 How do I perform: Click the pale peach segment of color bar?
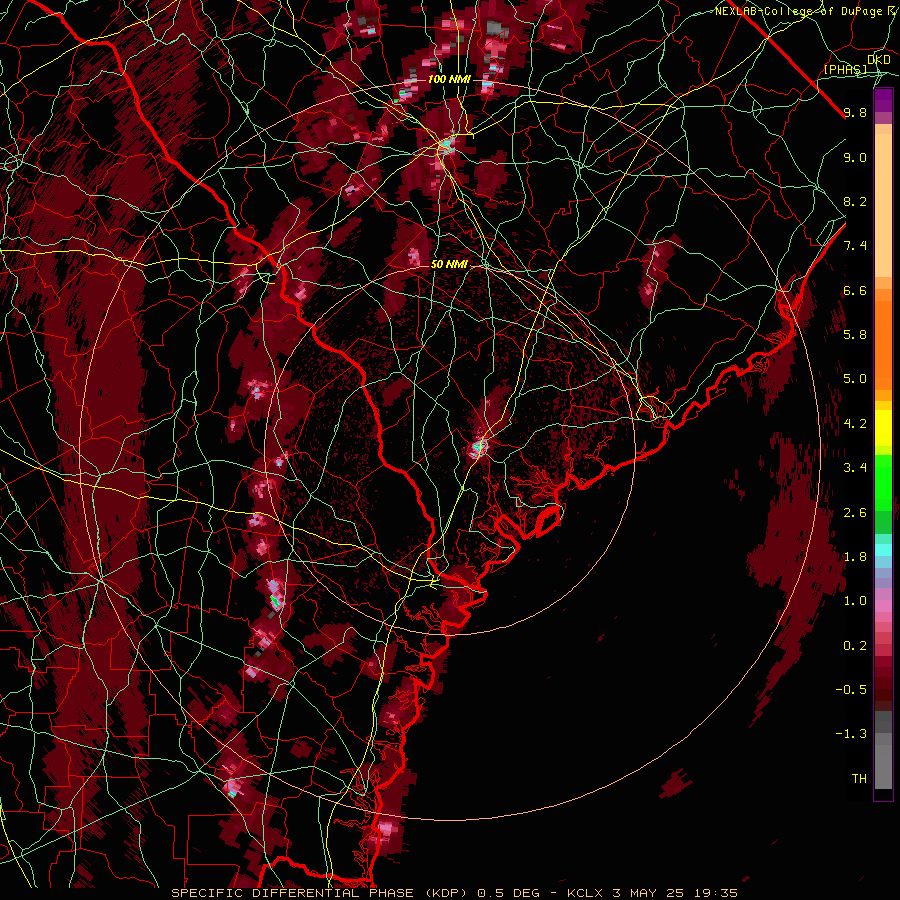click(x=883, y=205)
